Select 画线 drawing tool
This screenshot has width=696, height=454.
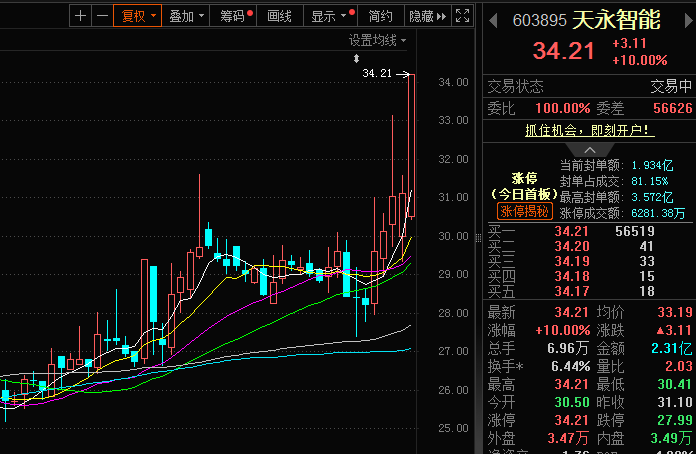(x=280, y=16)
